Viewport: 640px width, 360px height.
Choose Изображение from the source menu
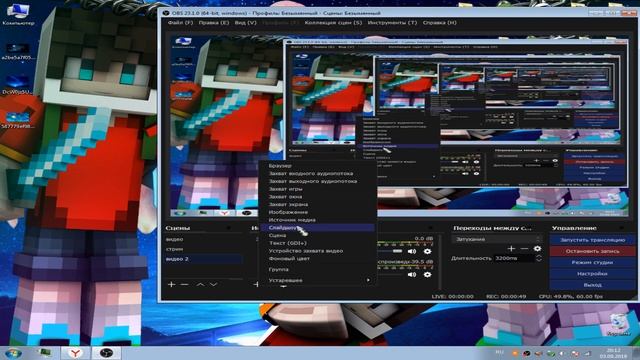tap(317, 212)
